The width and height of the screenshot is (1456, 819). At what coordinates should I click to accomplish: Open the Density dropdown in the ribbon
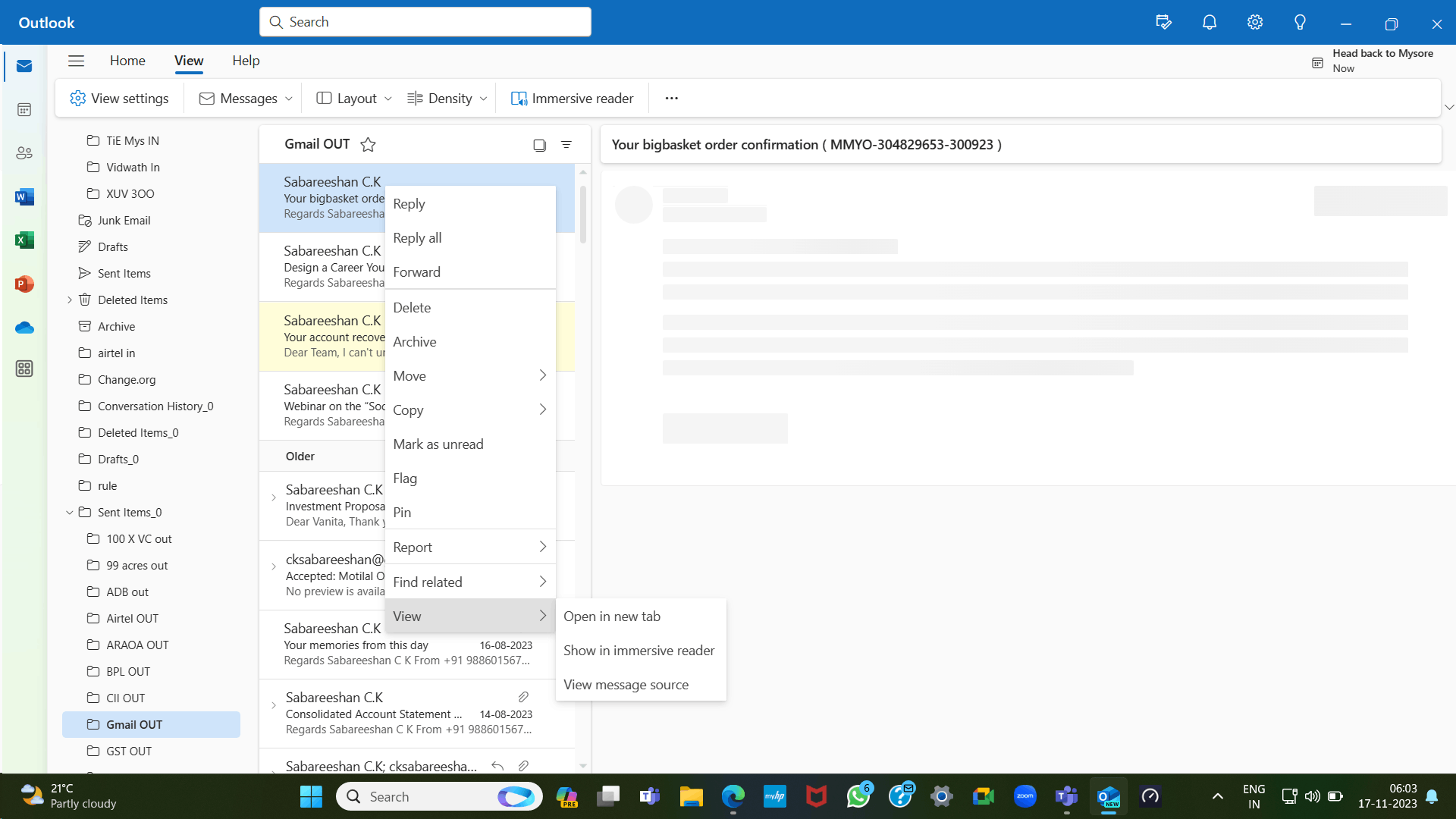(446, 98)
